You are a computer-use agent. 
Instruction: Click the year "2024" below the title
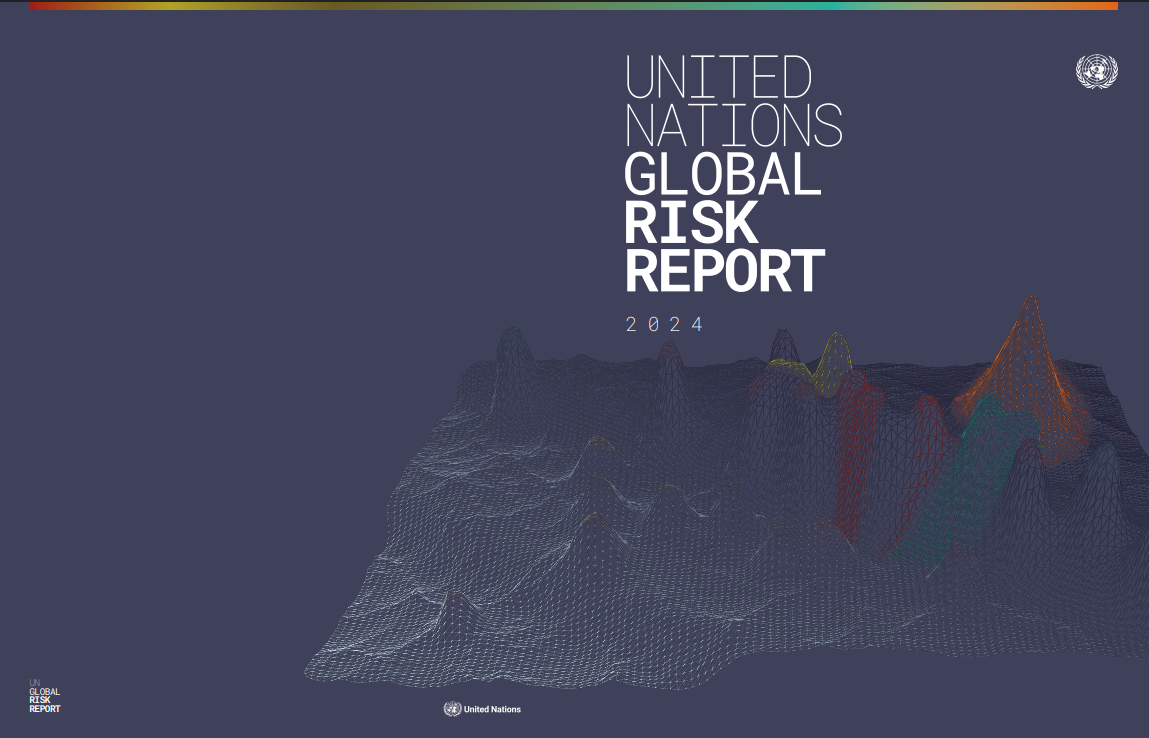(x=664, y=325)
